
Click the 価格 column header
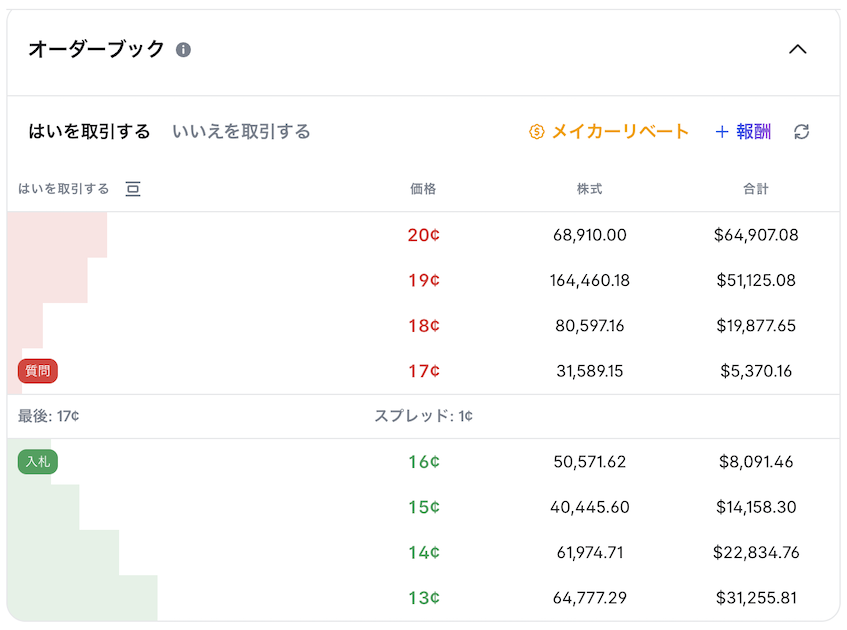tap(423, 189)
